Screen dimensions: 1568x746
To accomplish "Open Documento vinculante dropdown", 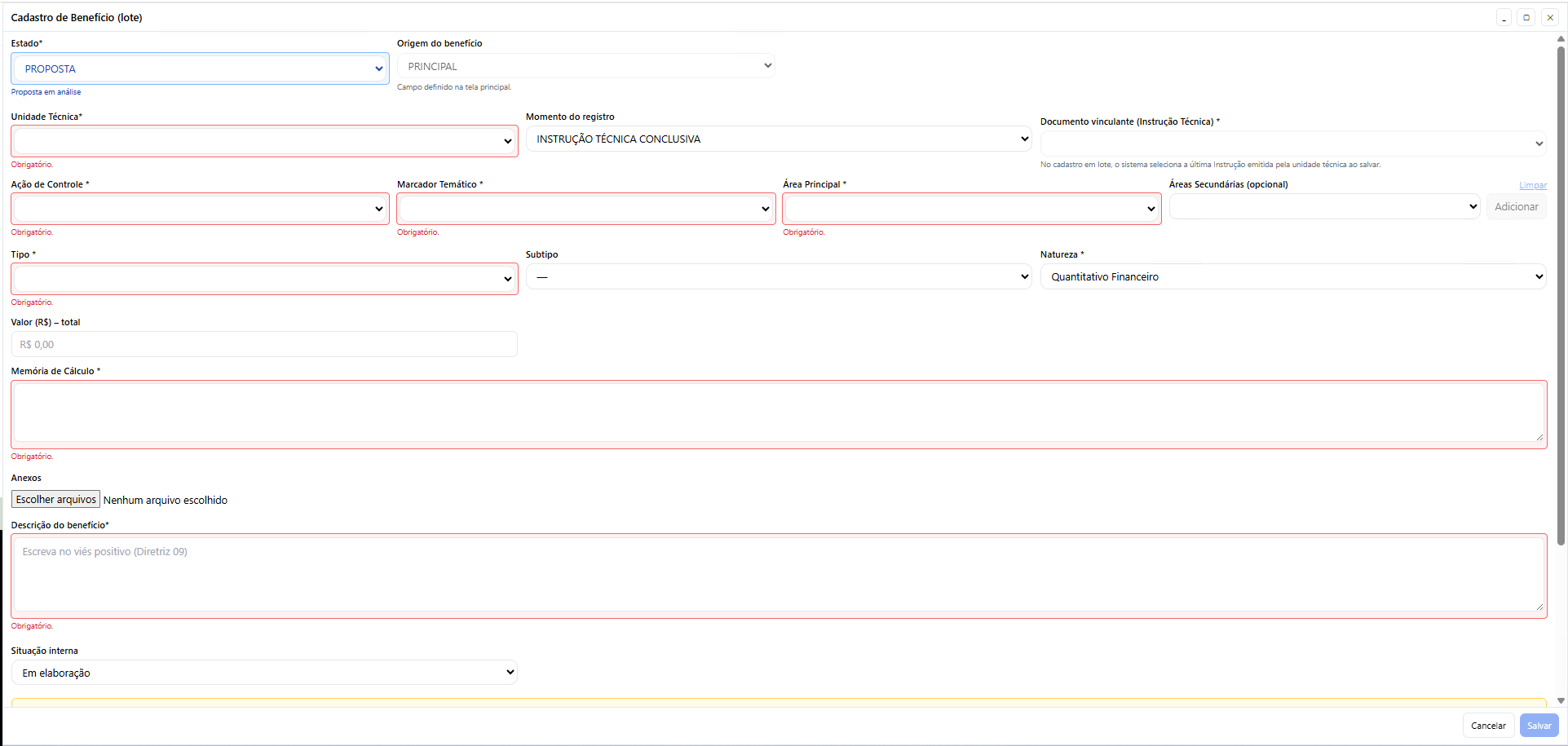I will [x=1292, y=143].
